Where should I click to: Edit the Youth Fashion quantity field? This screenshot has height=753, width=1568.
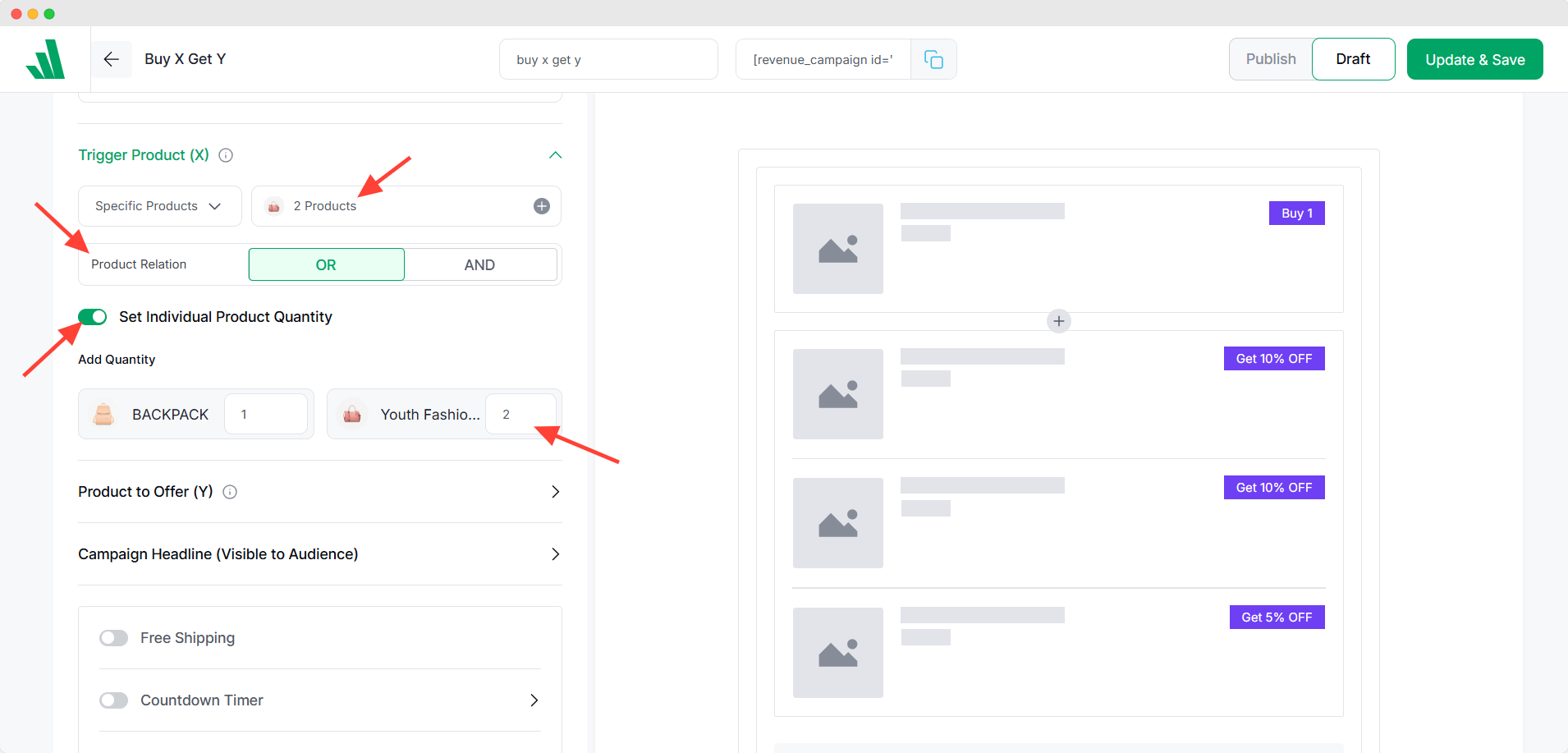520,414
